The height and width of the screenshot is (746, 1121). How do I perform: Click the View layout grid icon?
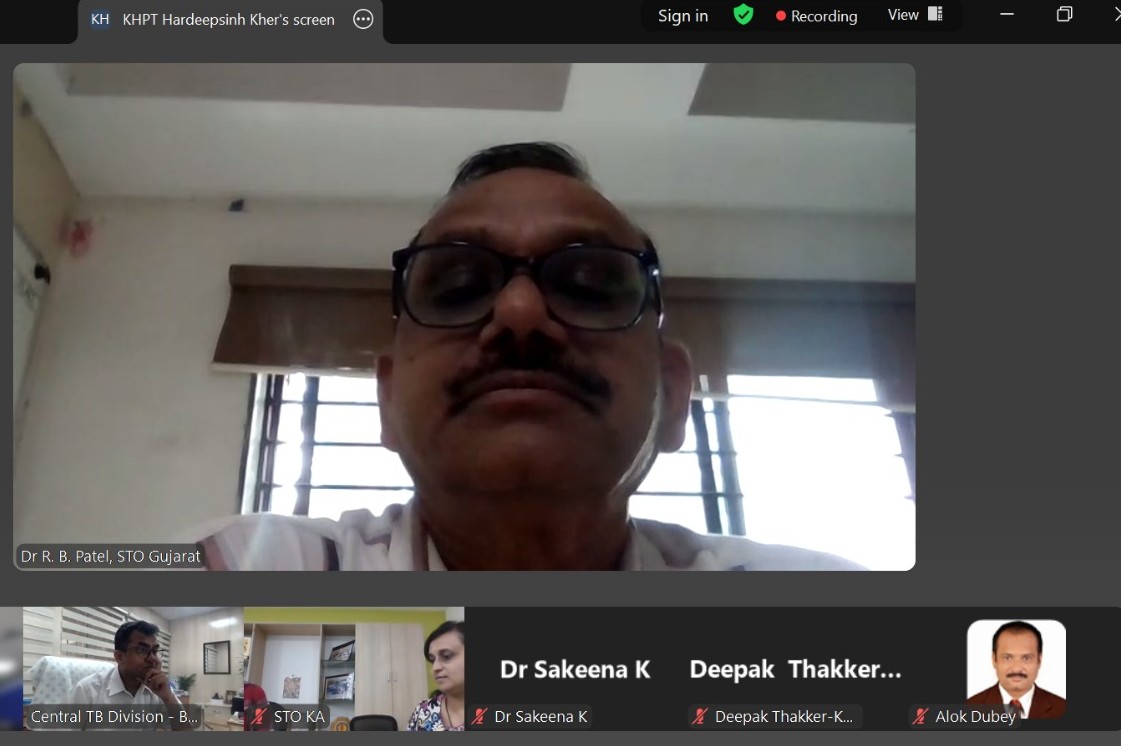[x=934, y=14]
